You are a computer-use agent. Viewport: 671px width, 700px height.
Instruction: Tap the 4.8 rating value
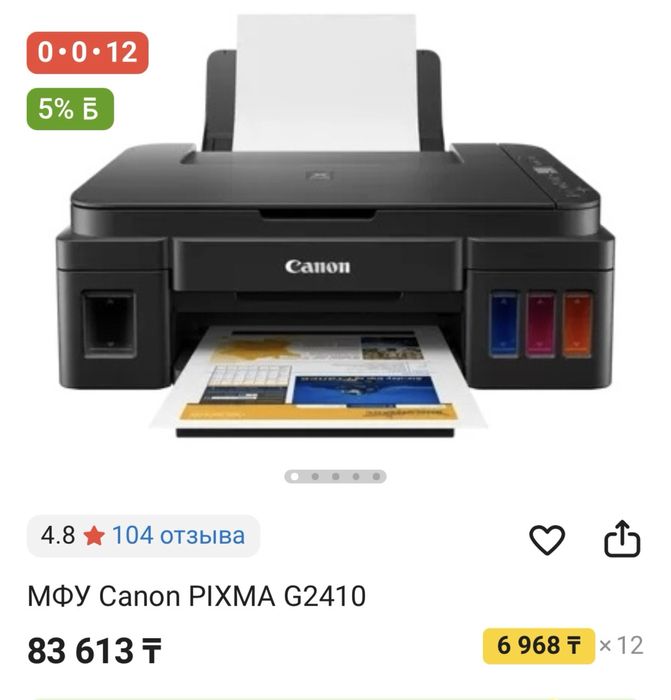[58, 535]
